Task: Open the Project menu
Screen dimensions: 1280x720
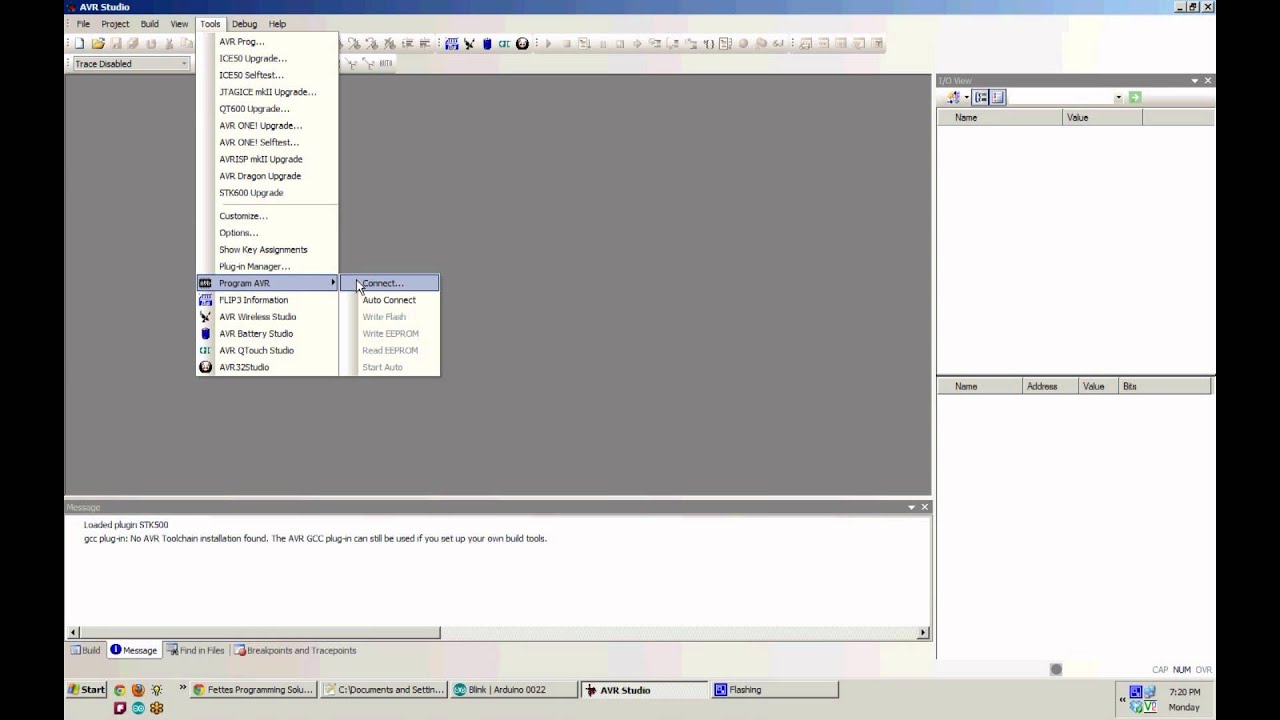Action: (x=115, y=24)
